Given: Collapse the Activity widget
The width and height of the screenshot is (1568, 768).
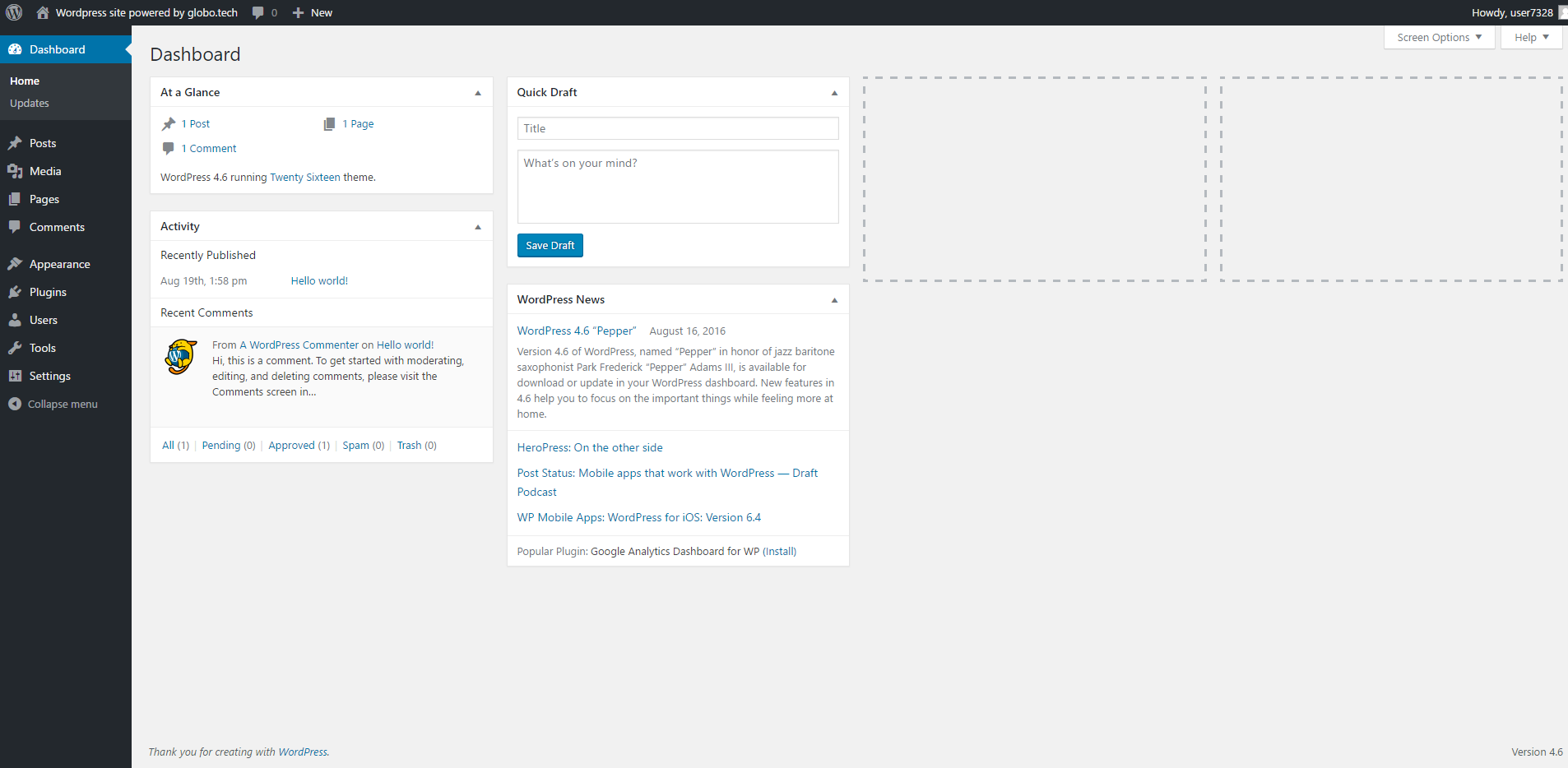Looking at the screenshot, I should point(478,227).
